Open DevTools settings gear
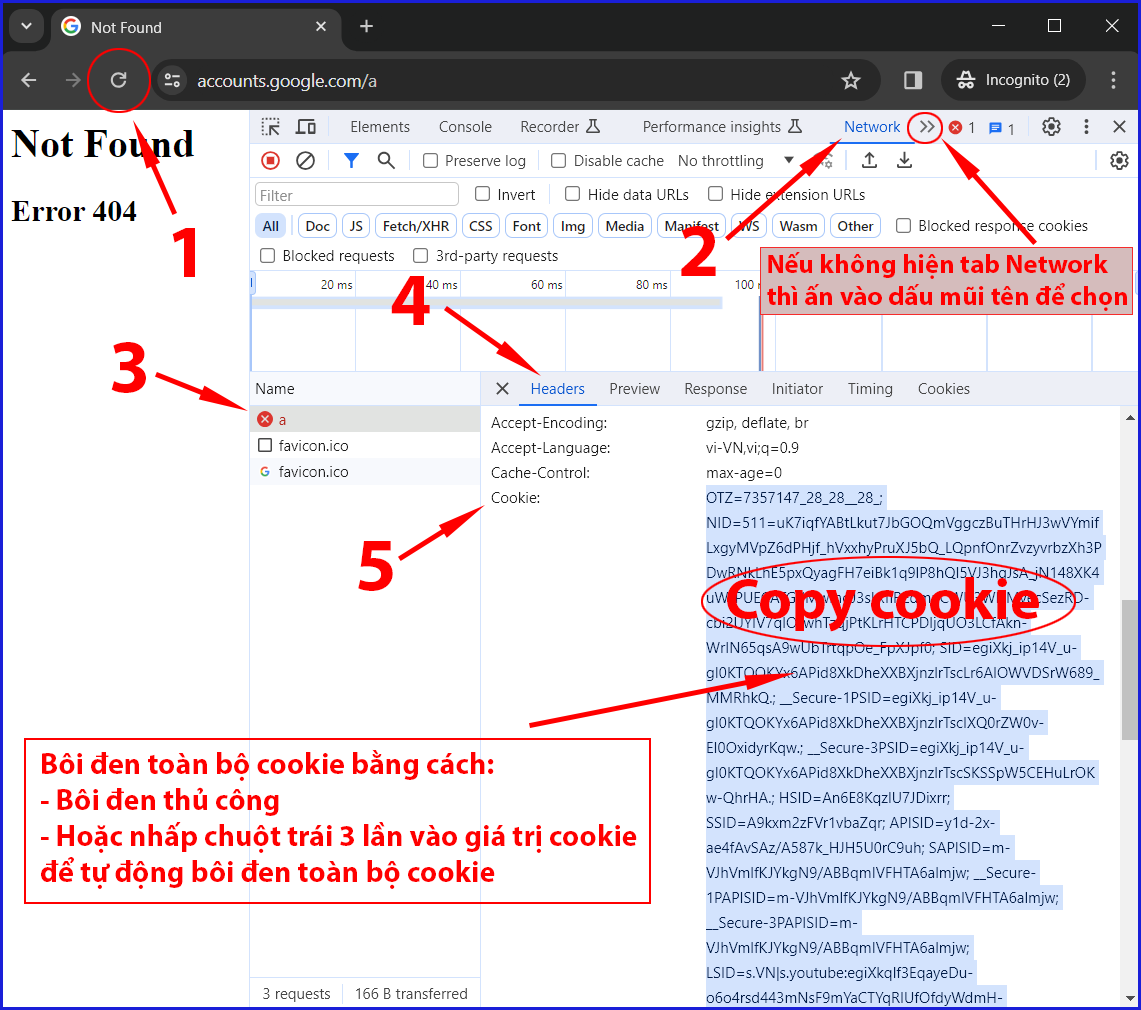The width and height of the screenshot is (1141, 1010). [1051, 127]
